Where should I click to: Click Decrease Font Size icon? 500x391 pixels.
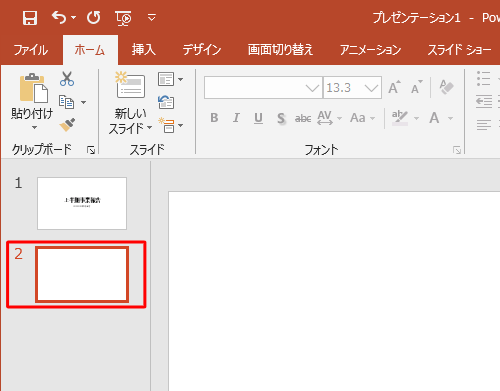pyautogui.click(x=416, y=88)
